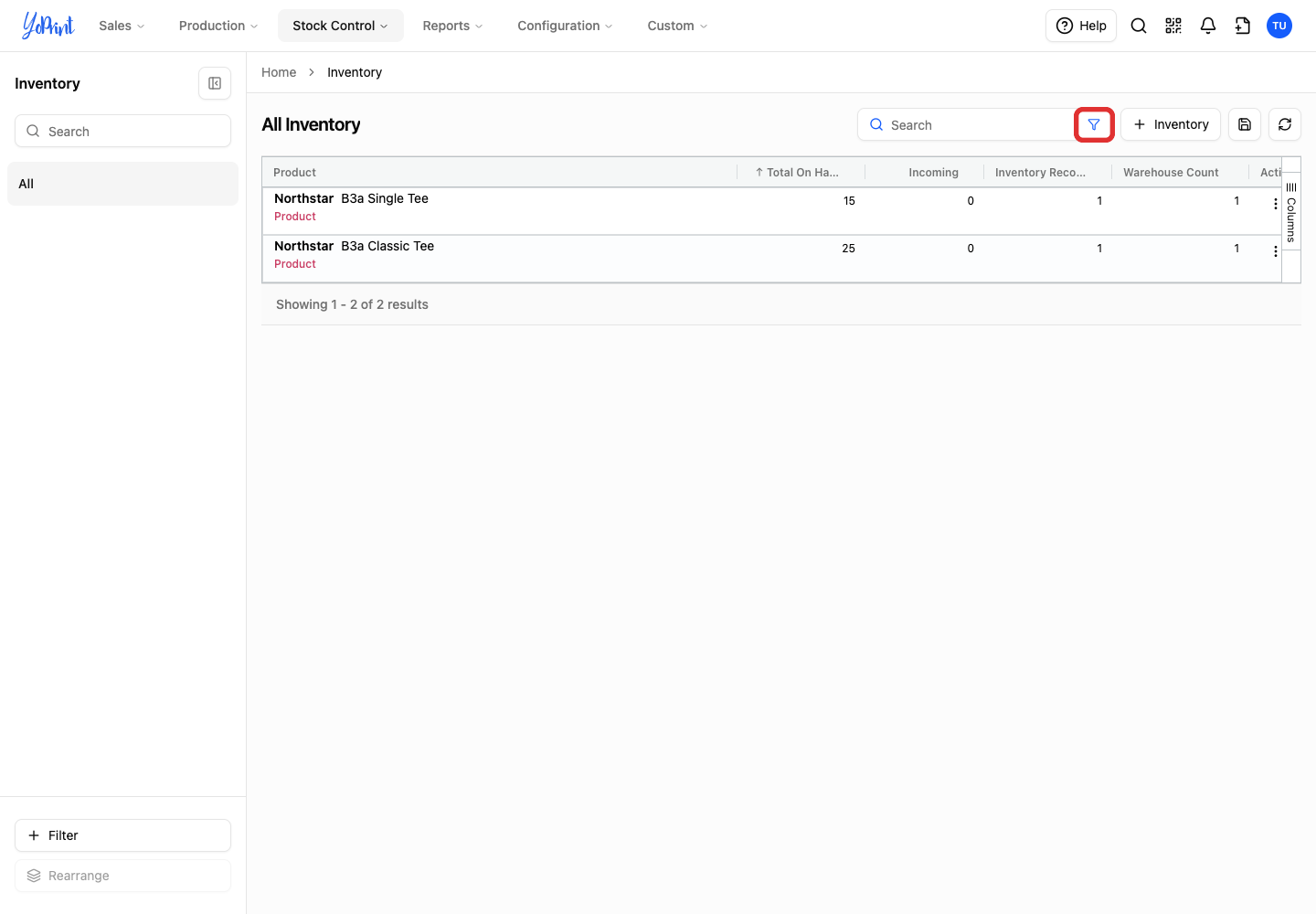Expand the Stock Control menu

(x=341, y=26)
